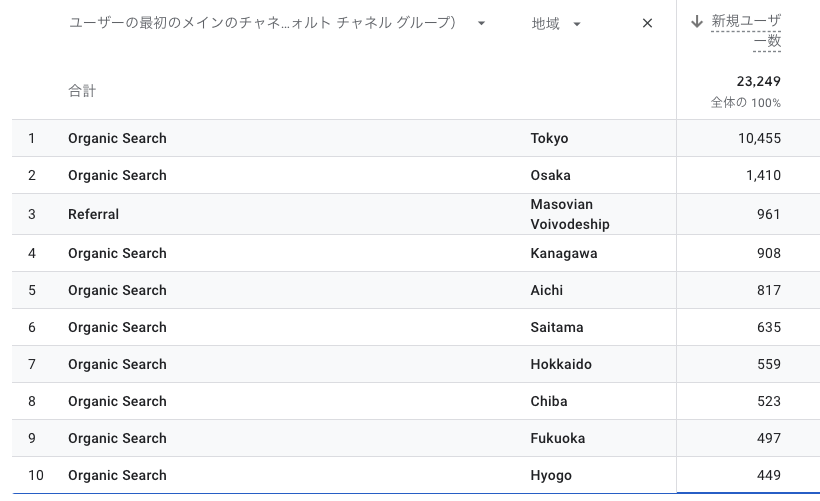This screenshot has width=820, height=501.
Task: Click the Aichi region cell
Action: [546, 290]
